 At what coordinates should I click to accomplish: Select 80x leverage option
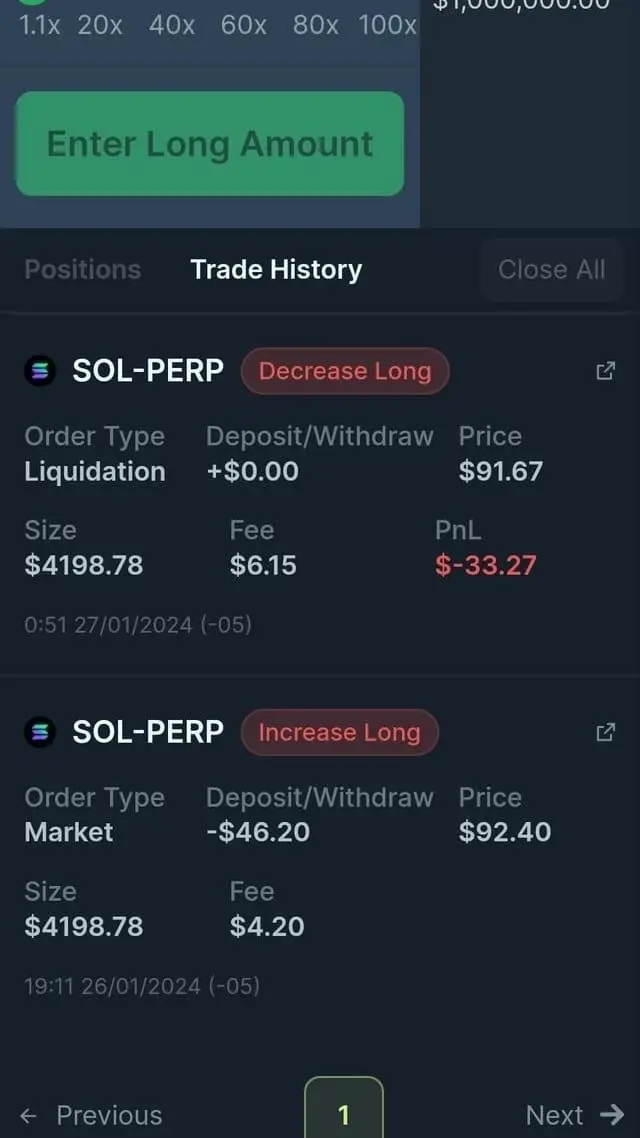point(316,25)
